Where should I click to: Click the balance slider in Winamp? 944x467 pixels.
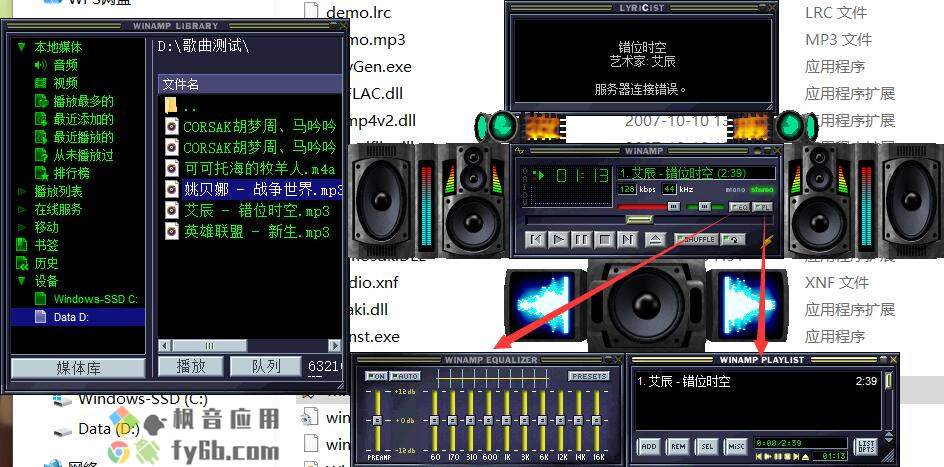[x=704, y=207]
